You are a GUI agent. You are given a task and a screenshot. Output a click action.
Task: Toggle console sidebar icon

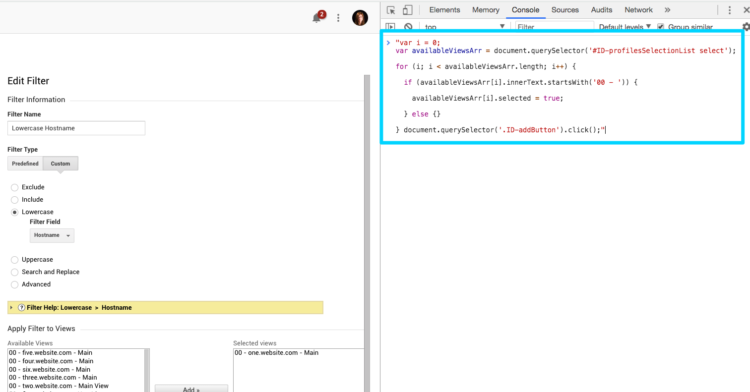pyautogui.click(x=390, y=27)
